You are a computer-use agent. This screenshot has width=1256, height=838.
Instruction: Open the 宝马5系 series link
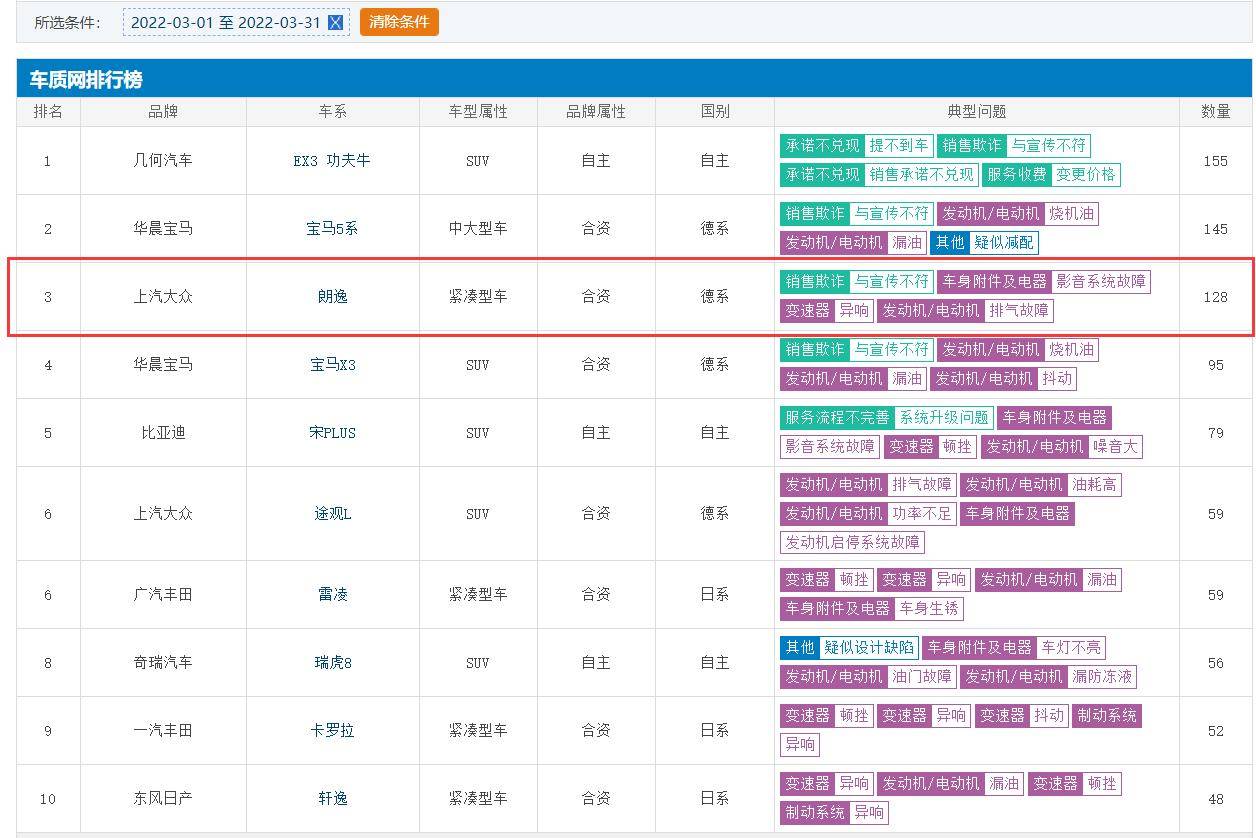click(x=332, y=229)
